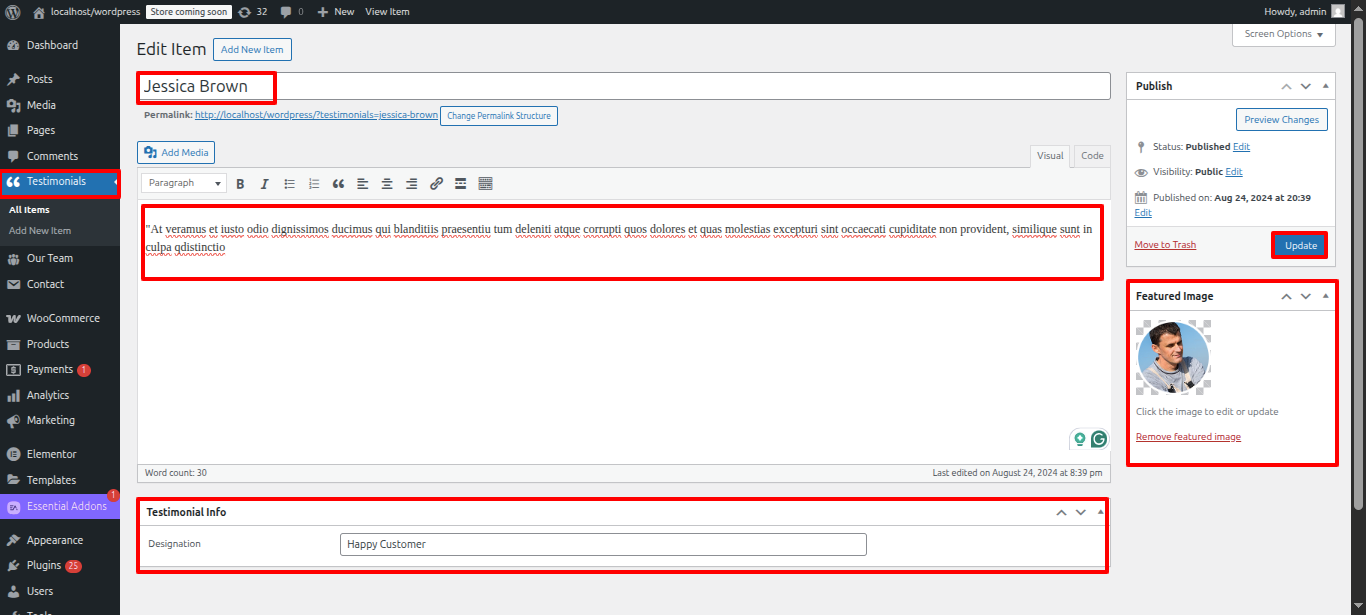This screenshot has width=1366, height=615.
Task: Click the insert link icon
Action: pos(436,184)
